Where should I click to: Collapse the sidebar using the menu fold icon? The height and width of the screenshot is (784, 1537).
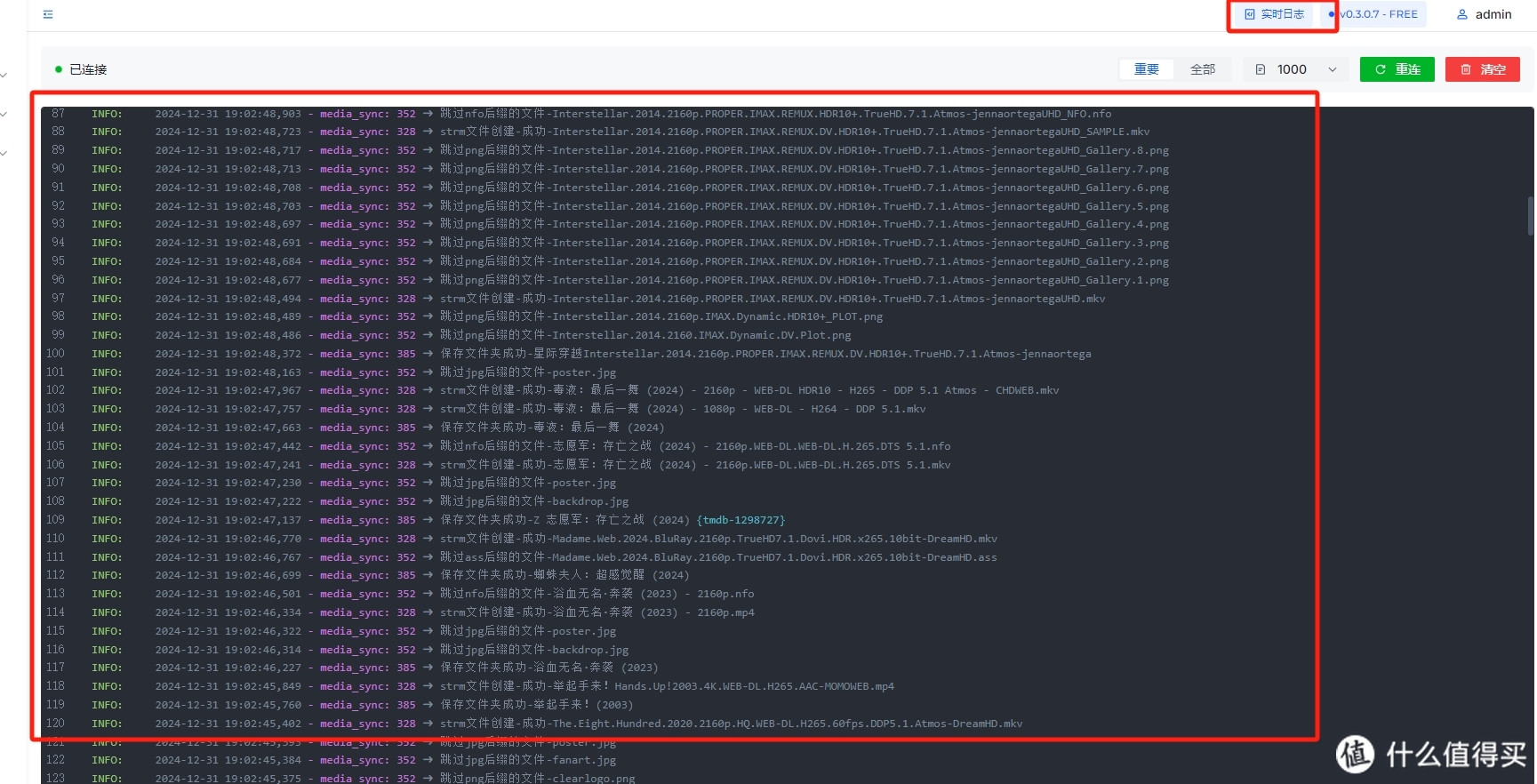tap(48, 14)
